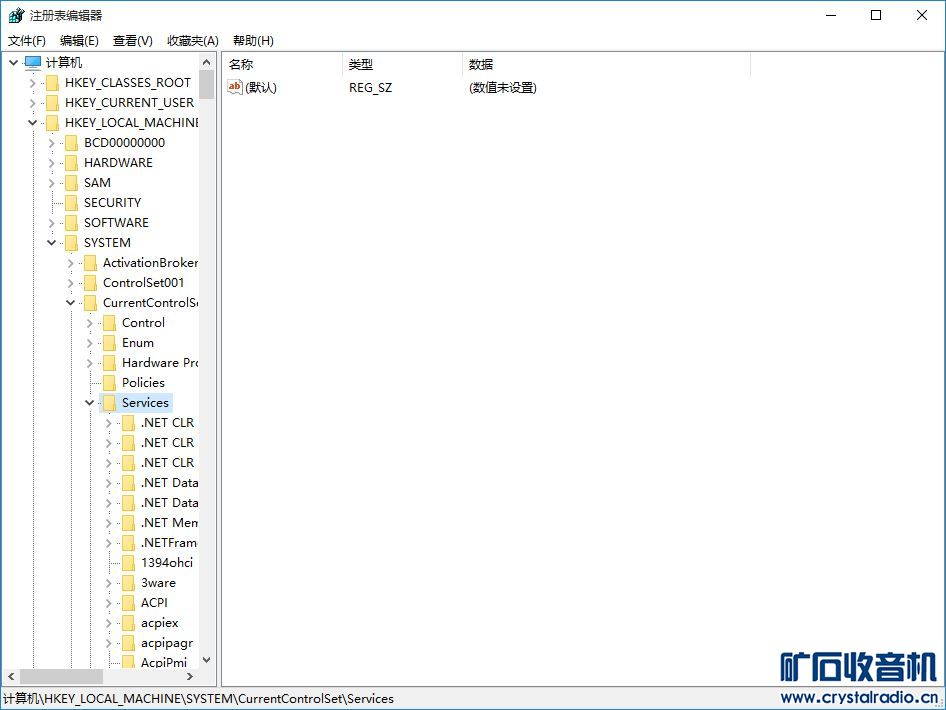This screenshot has height=710, width=946.
Task: Click the Hardware Profiles folder icon
Action: 109,363
